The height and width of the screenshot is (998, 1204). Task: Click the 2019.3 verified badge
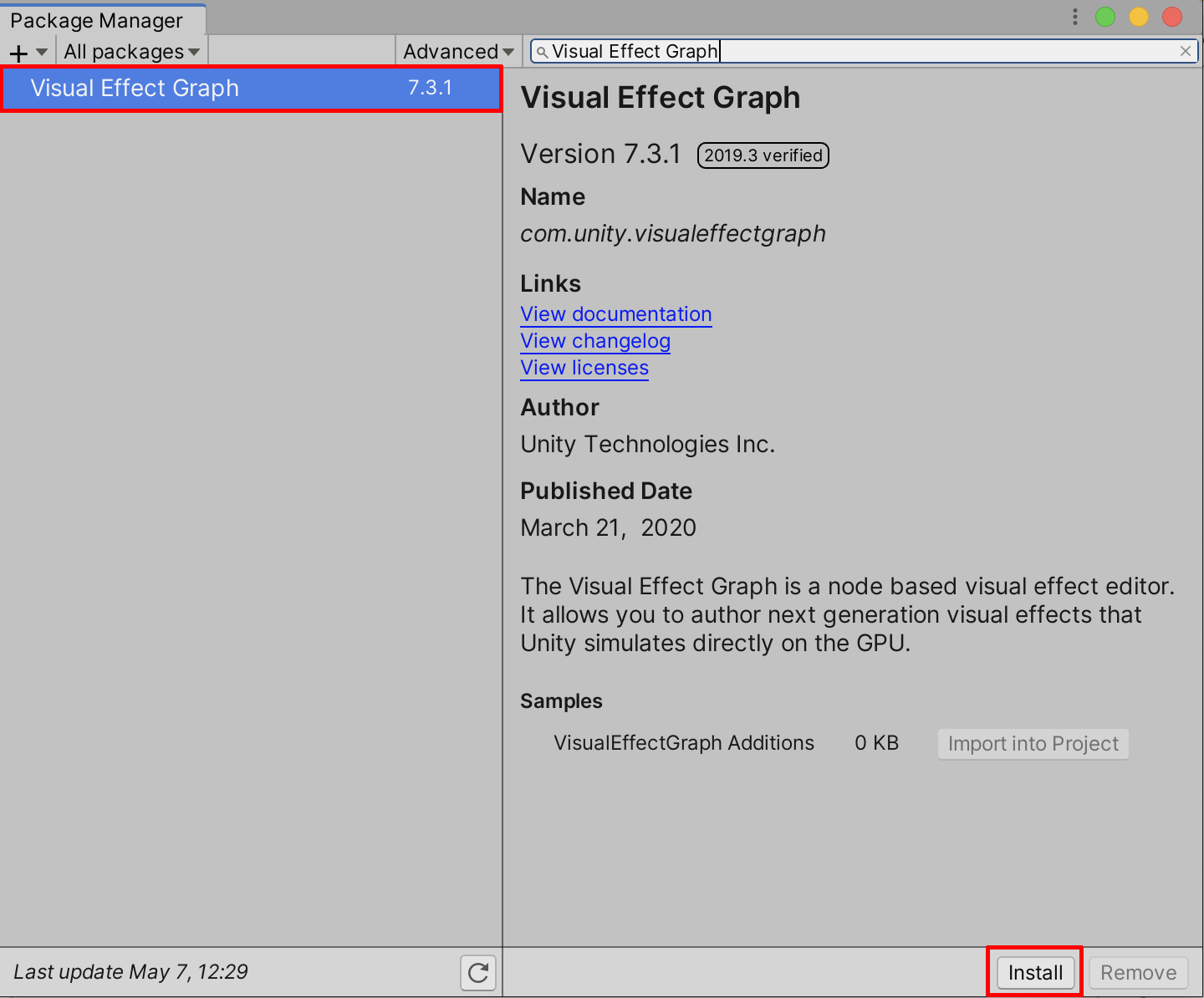[763, 155]
